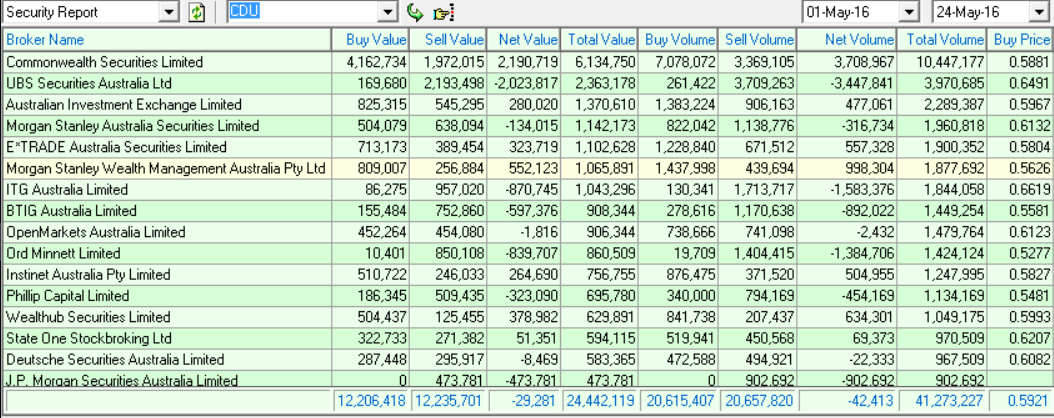1054x418 pixels.
Task: Open the 01-May-16 start date dropdown
Action: point(909,12)
